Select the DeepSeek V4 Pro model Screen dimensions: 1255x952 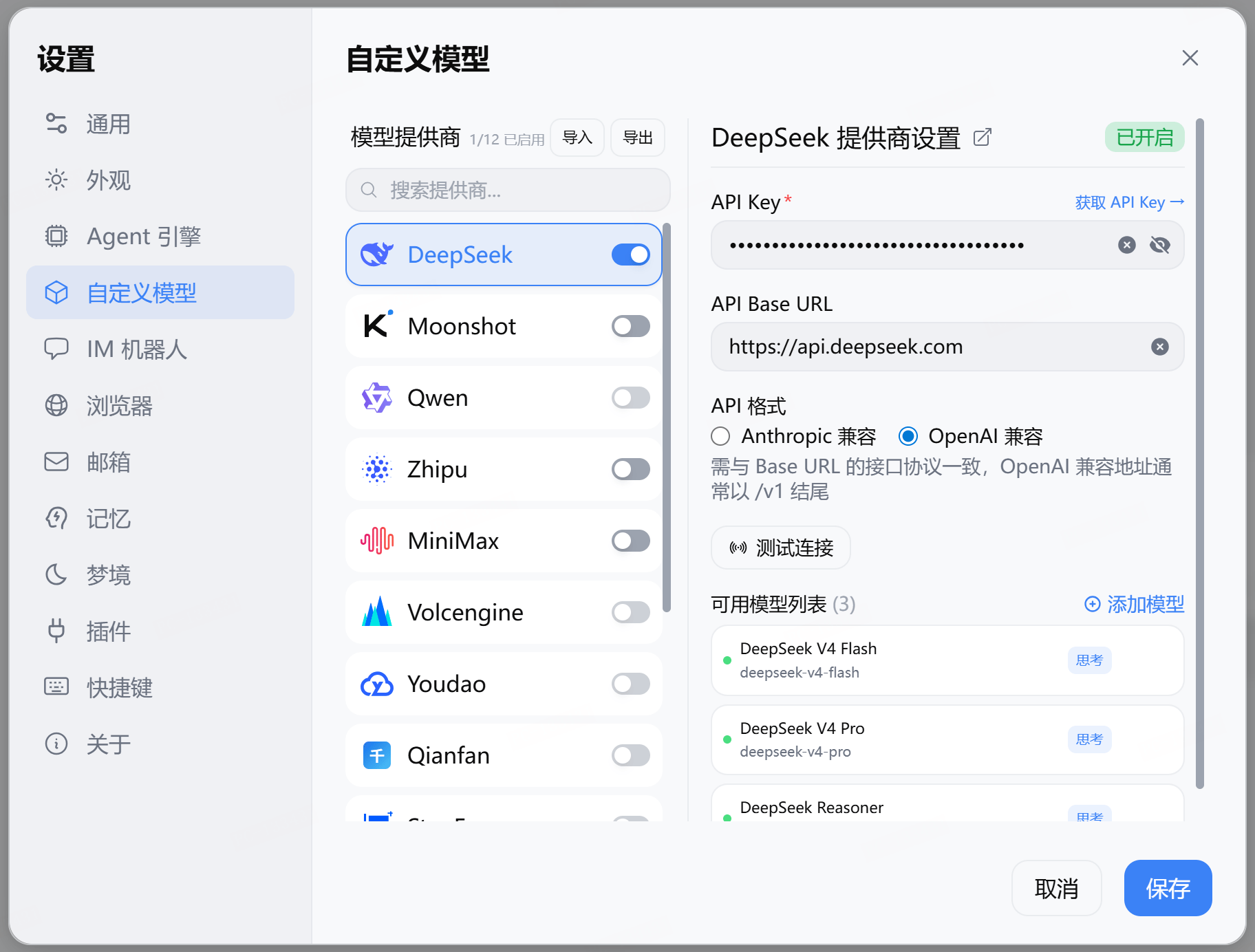(x=948, y=739)
